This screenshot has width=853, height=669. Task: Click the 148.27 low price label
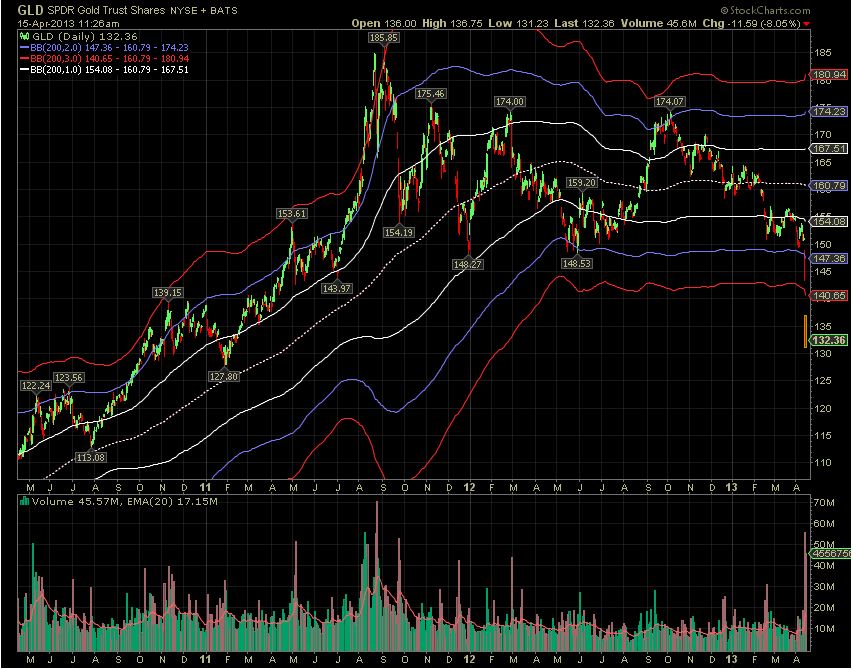[x=467, y=264]
